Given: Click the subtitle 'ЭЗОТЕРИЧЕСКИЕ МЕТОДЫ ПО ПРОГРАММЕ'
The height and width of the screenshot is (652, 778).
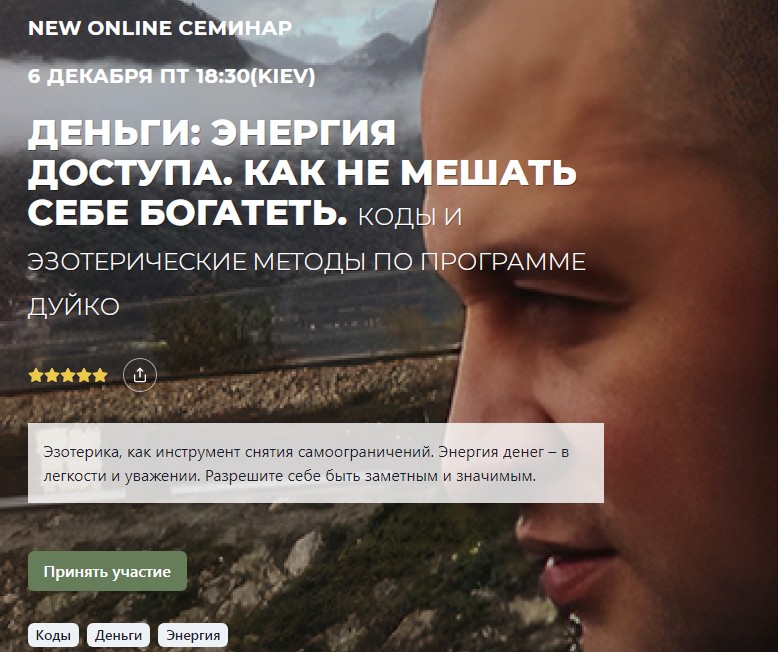Looking at the screenshot, I should pos(307,261).
